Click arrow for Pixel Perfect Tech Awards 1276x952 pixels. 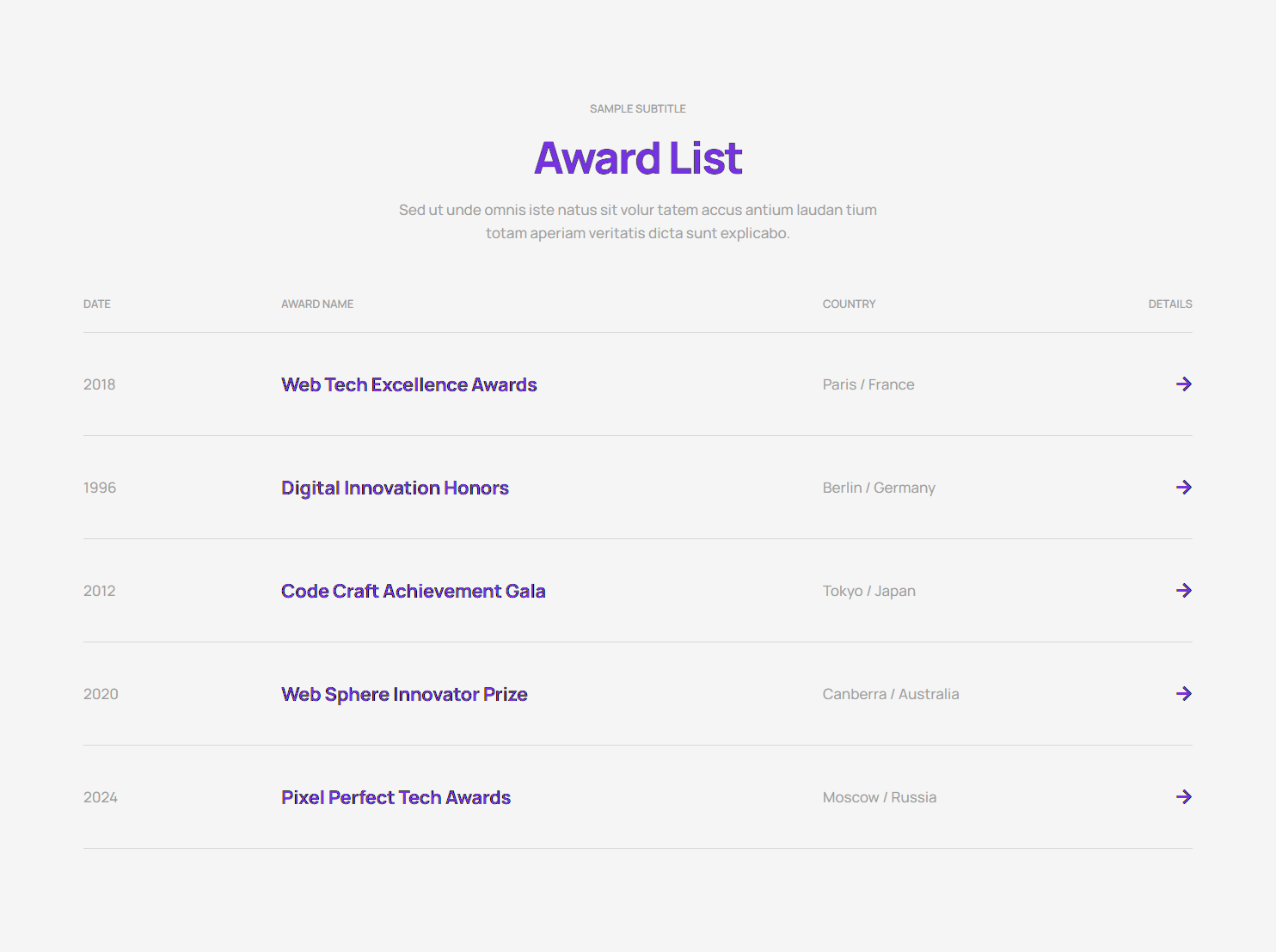pyautogui.click(x=1183, y=797)
